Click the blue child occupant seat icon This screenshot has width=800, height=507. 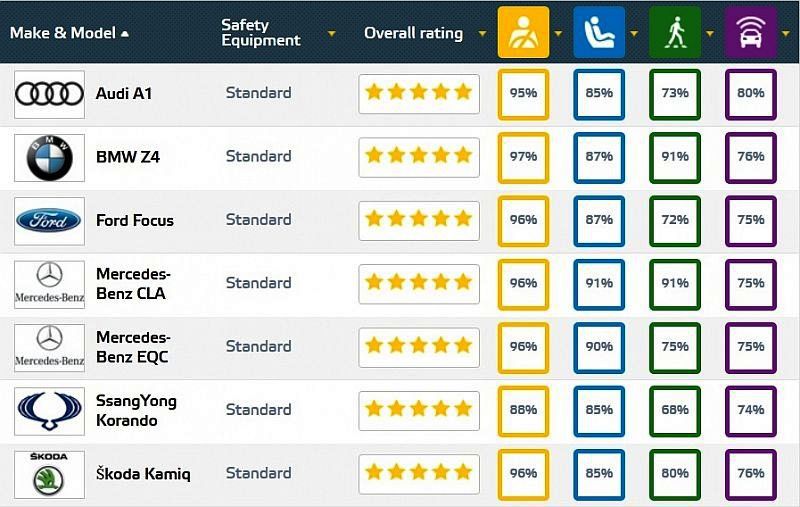[x=599, y=32]
